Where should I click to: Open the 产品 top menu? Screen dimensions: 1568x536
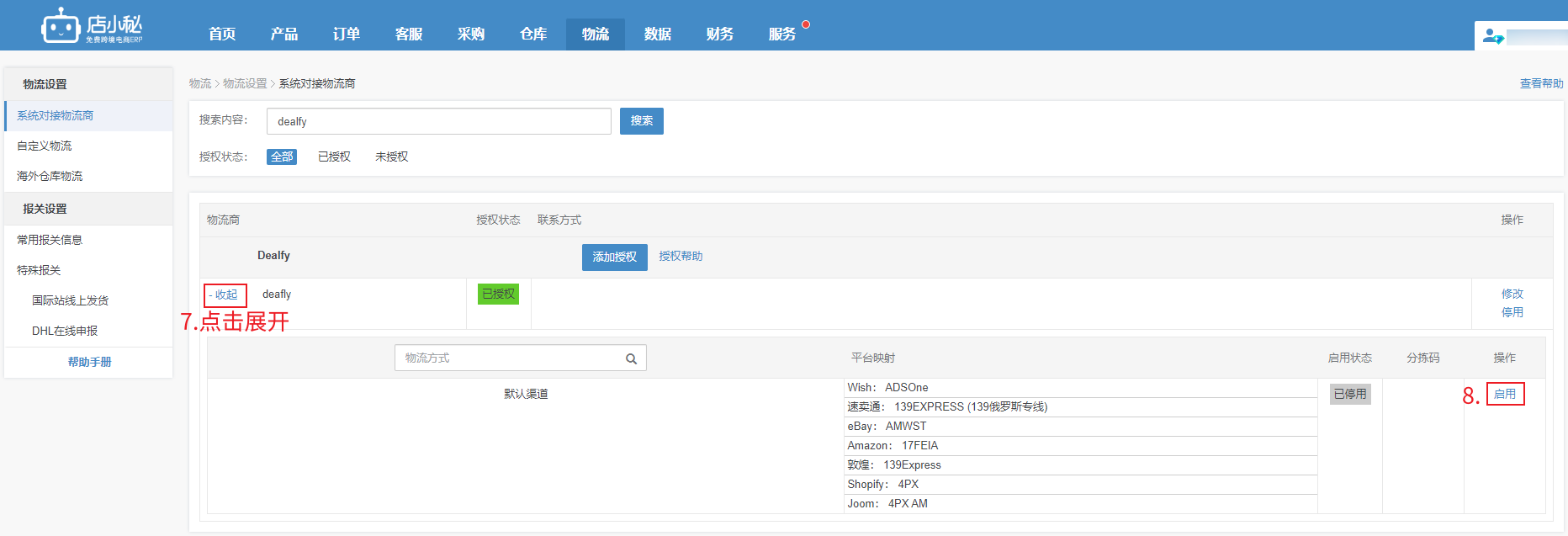coord(284,34)
